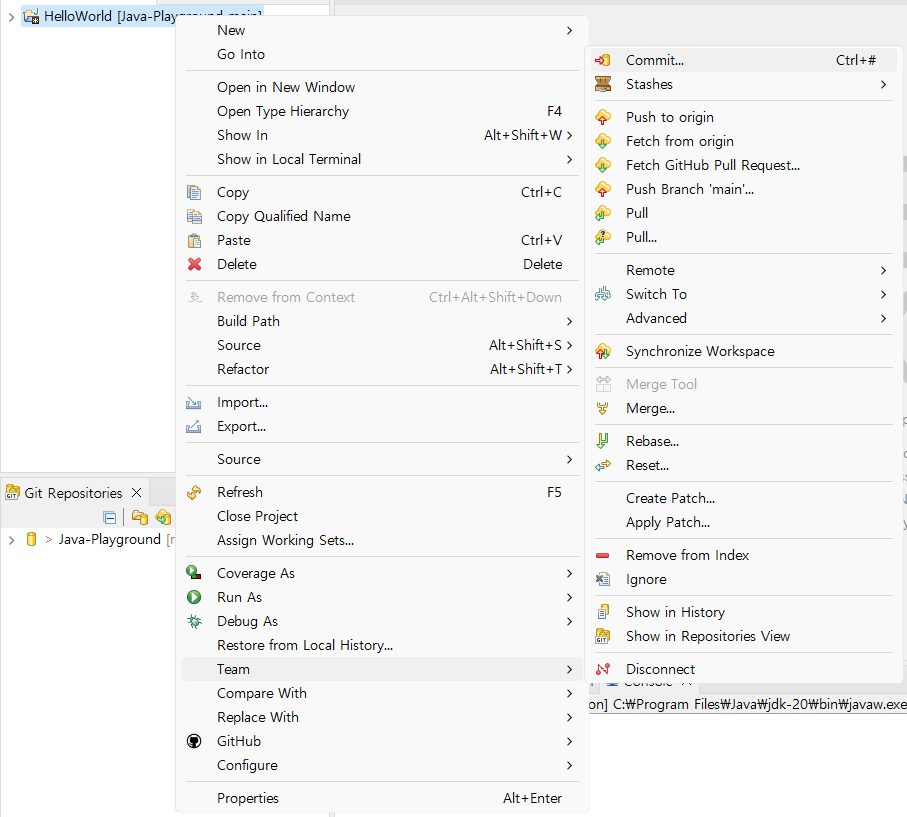Click the Commit icon in Team submenu
This screenshot has width=907, height=817.
603,60
